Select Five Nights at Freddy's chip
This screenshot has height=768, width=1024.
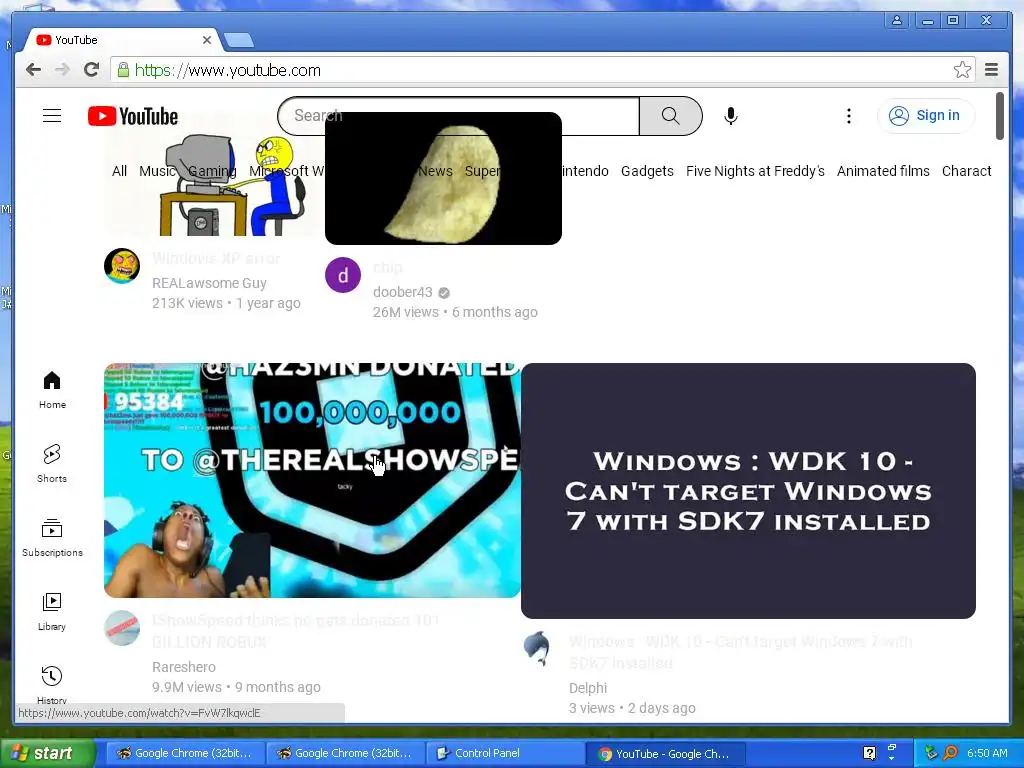point(755,171)
